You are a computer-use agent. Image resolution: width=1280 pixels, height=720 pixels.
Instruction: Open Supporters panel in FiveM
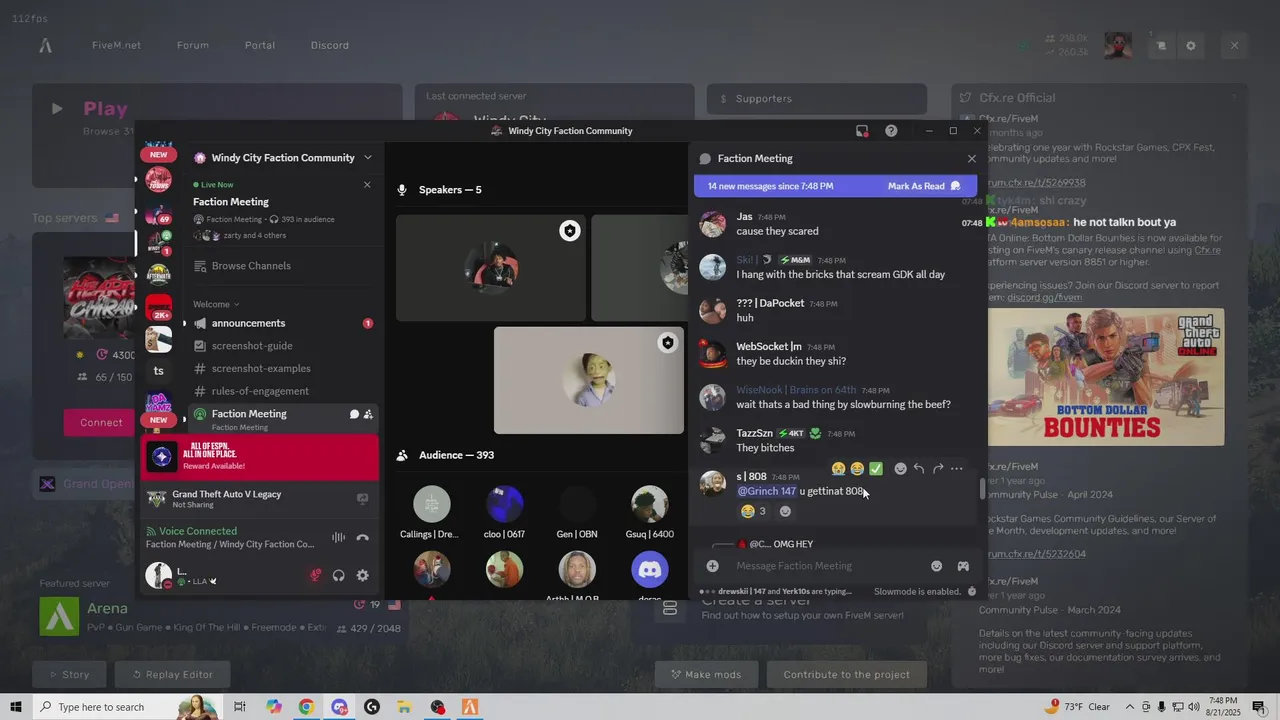(817, 99)
